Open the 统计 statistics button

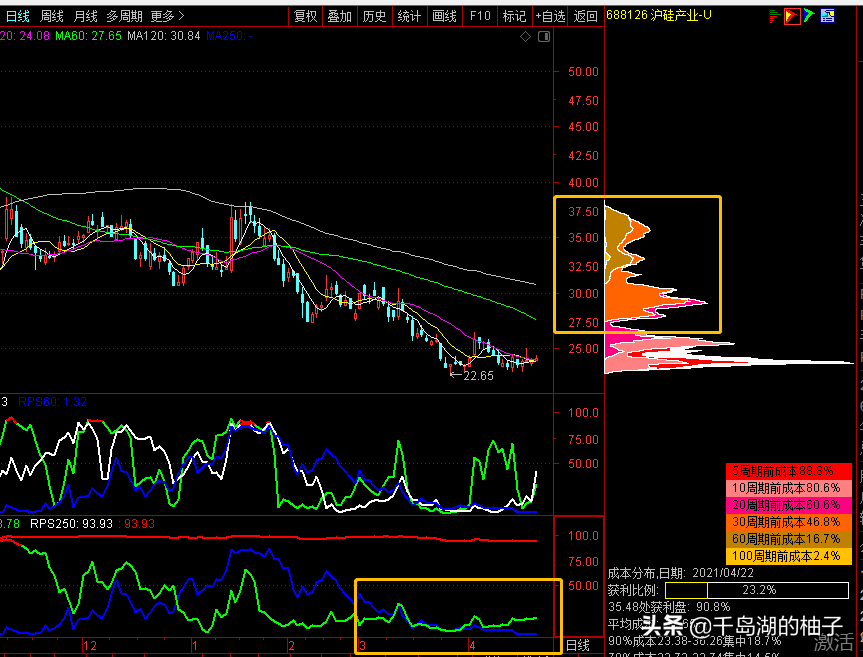pyautogui.click(x=409, y=17)
